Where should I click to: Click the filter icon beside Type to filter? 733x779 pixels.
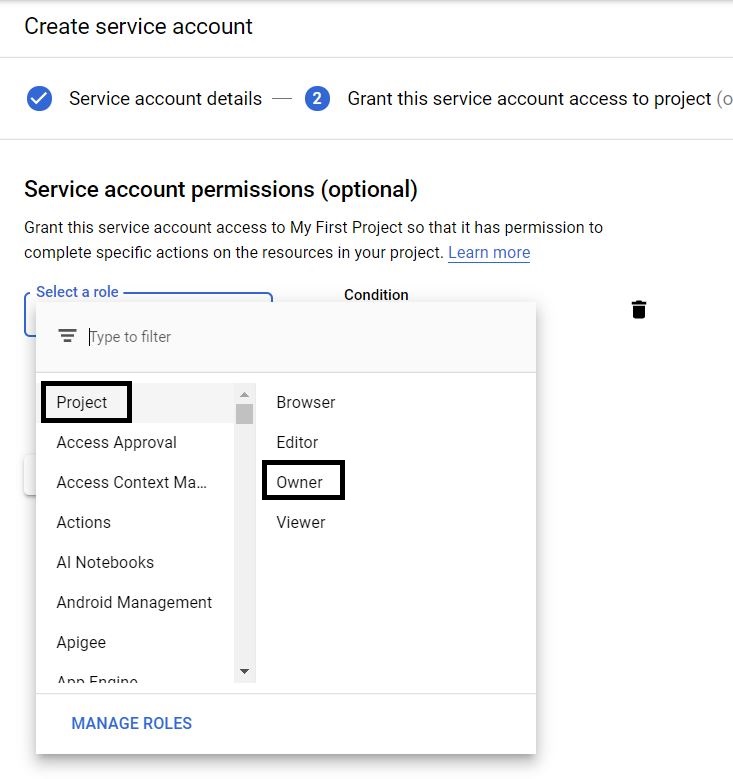tap(67, 336)
